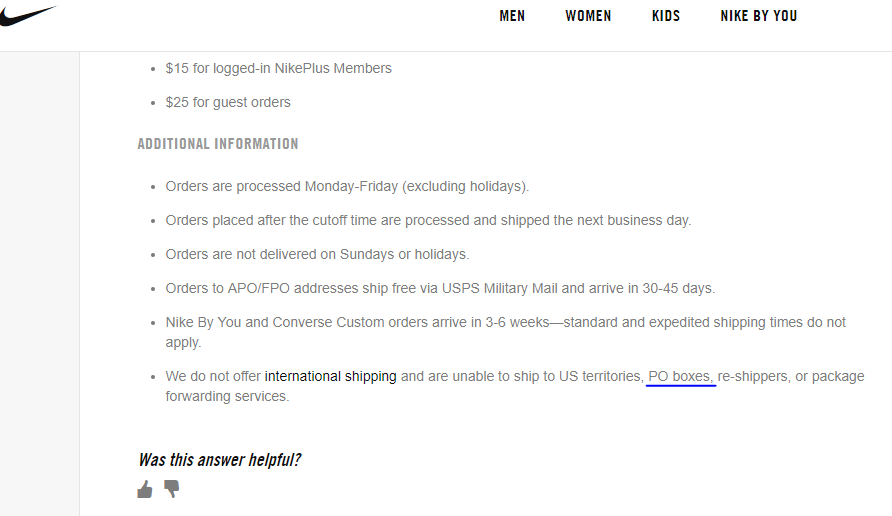
Task: Click the APO/FPO addresses bullet text
Action: point(440,288)
